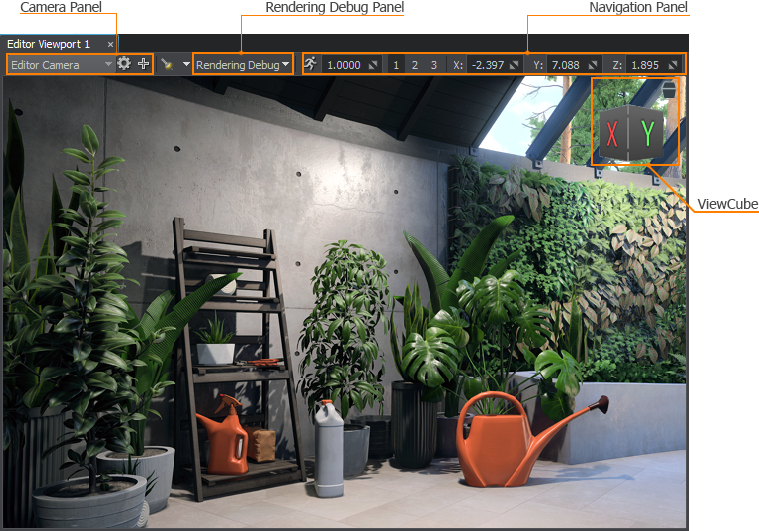Viewport: 759px width, 531px height.
Task: Click the camera speed value field 1.0000
Action: pos(344,65)
